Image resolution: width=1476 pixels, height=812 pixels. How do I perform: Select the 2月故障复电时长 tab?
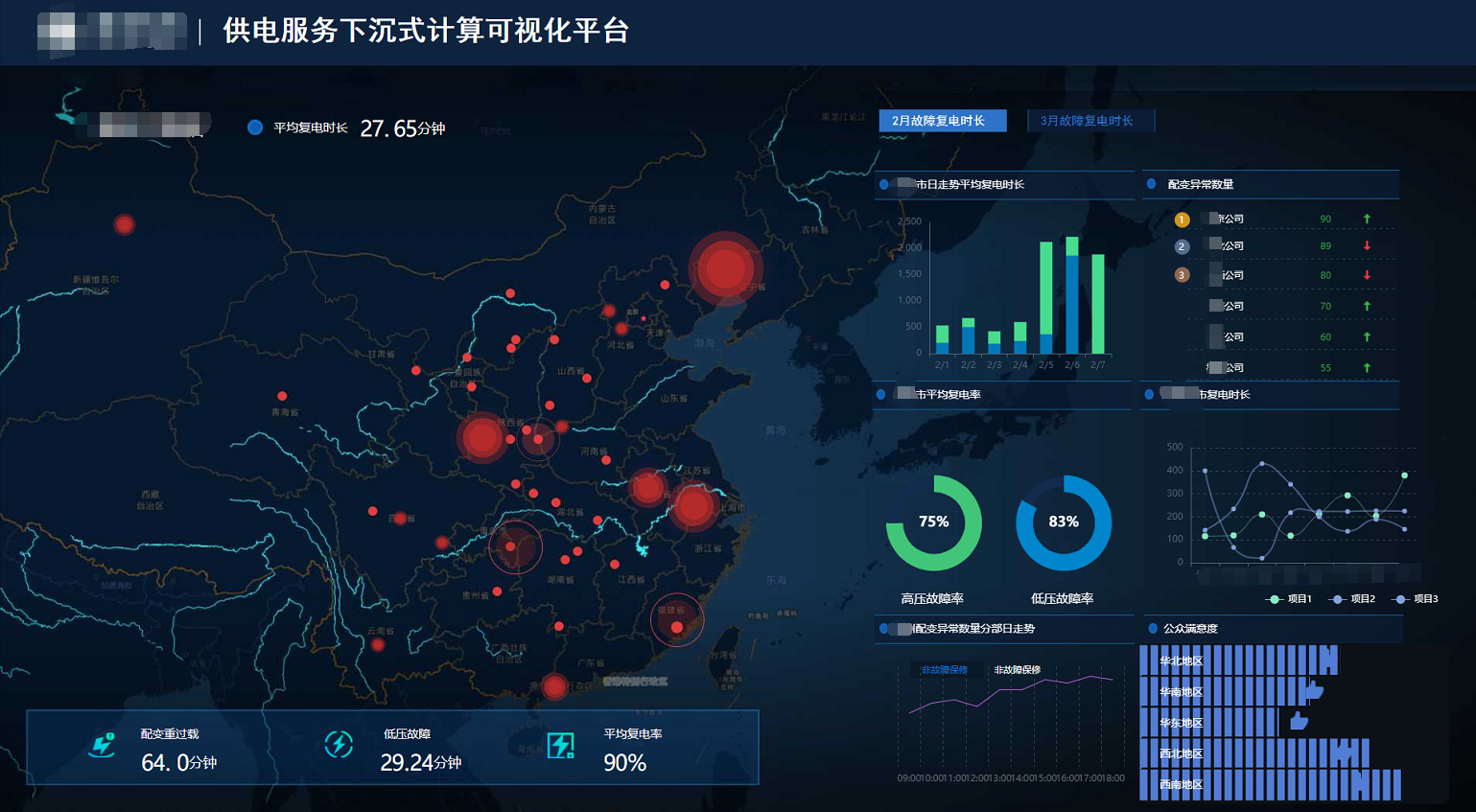[943, 120]
